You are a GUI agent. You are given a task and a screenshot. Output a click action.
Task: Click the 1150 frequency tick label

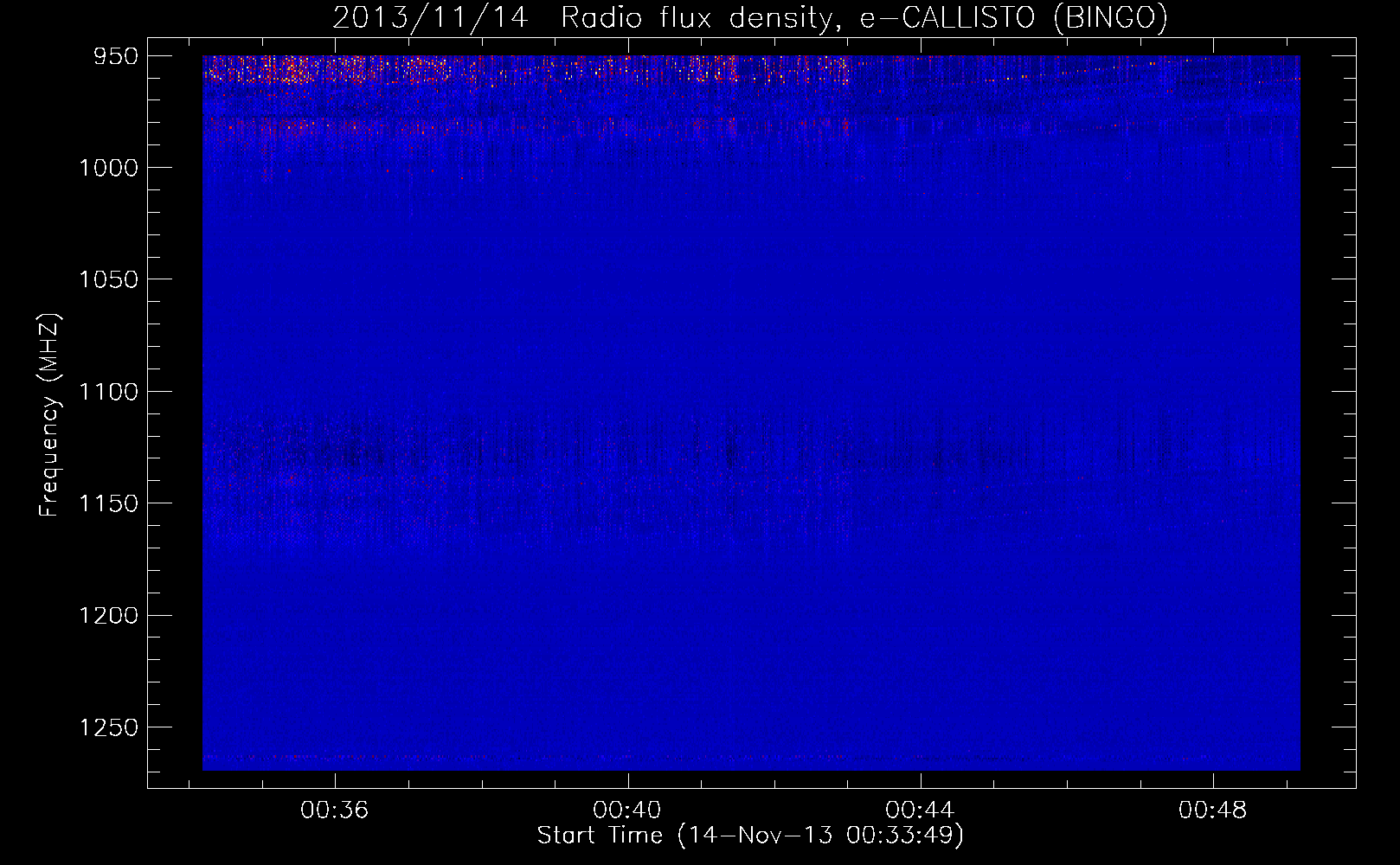point(108,503)
